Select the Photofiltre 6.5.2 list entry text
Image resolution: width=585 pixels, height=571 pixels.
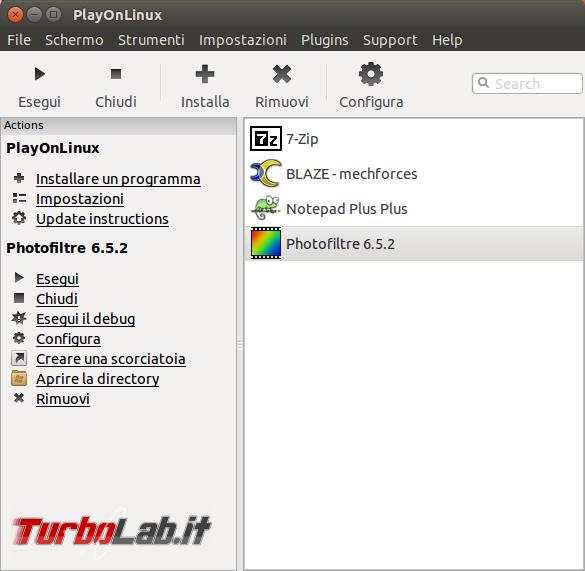pyautogui.click(x=340, y=243)
